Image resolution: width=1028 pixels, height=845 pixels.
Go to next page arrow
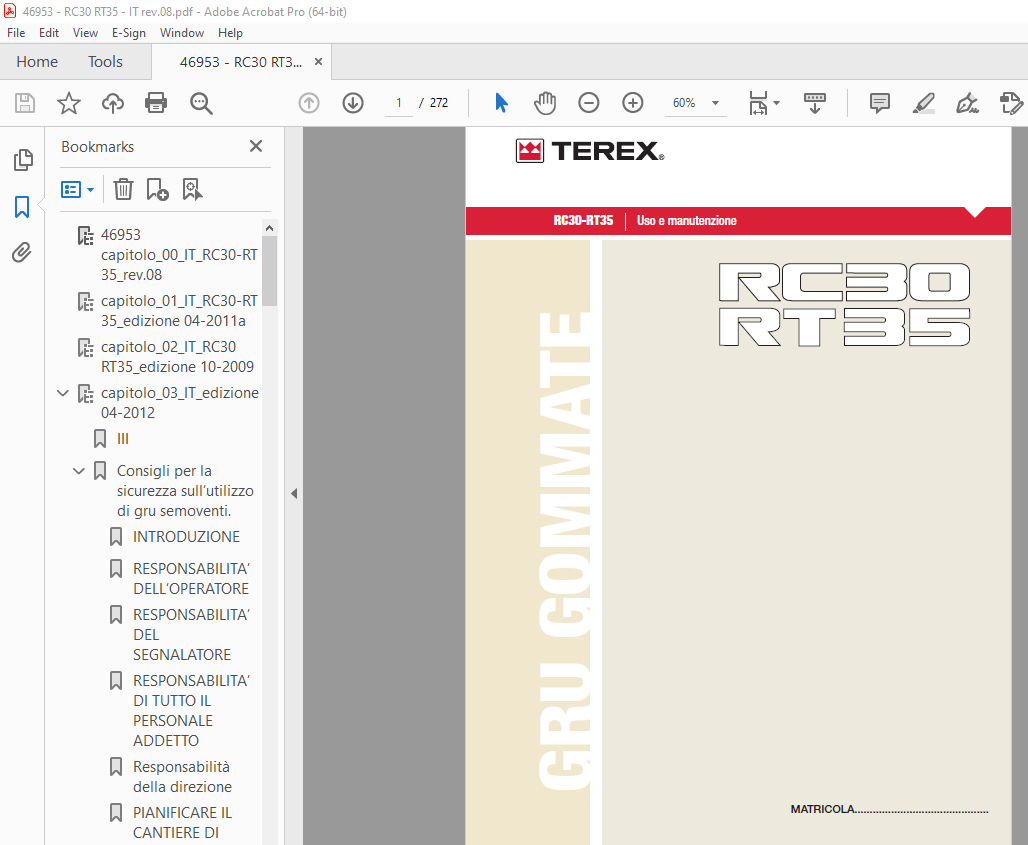tap(353, 103)
